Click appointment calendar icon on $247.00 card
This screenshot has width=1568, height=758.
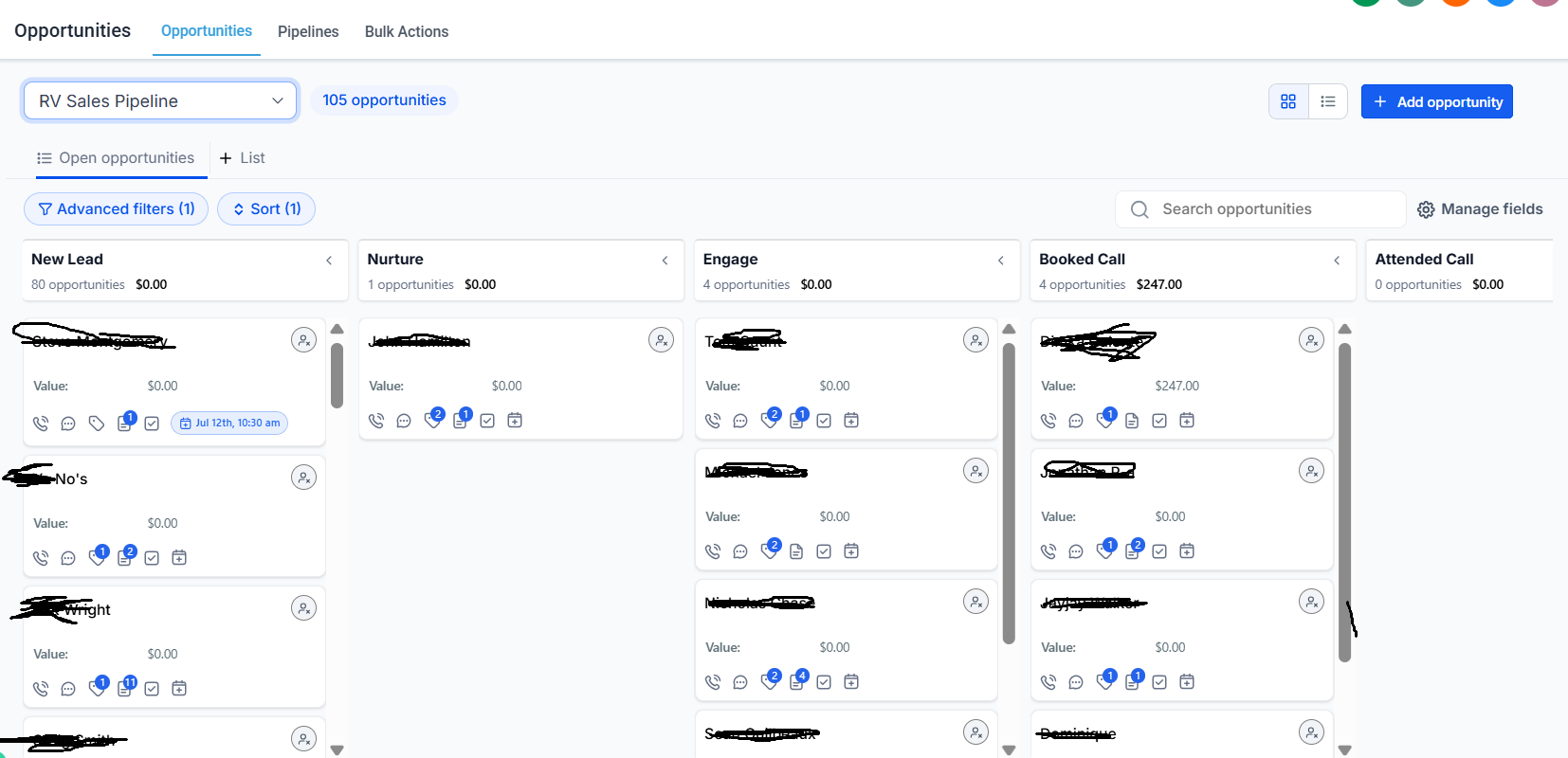tap(1187, 420)
